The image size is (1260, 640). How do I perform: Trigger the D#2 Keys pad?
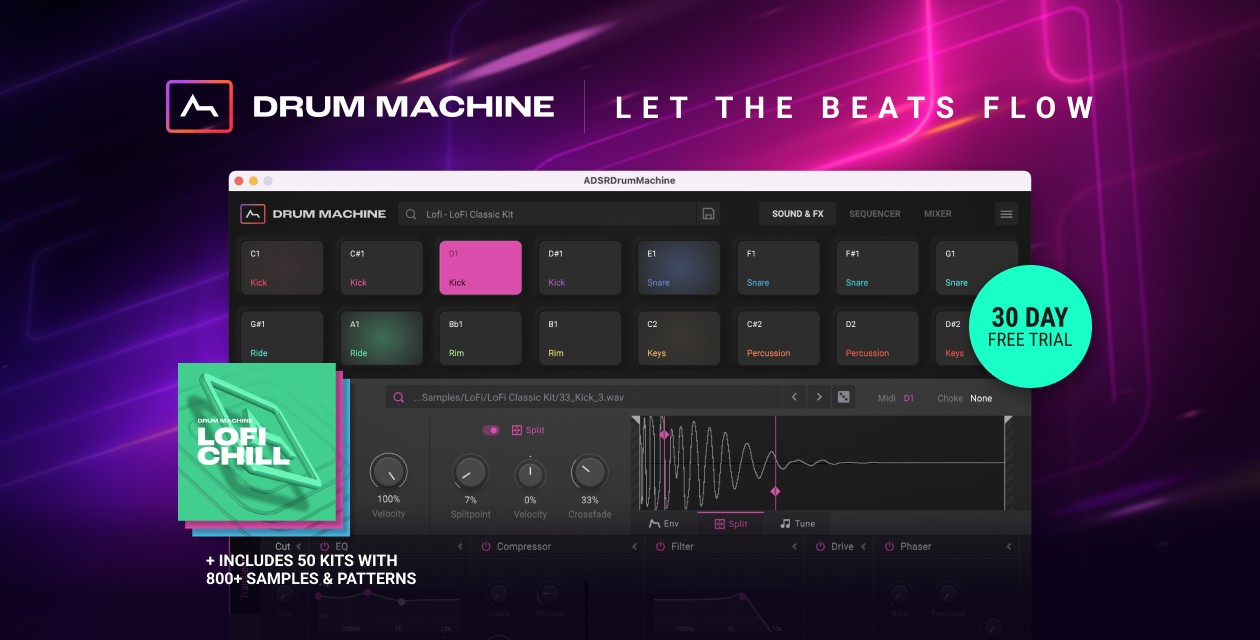[953, 338]
